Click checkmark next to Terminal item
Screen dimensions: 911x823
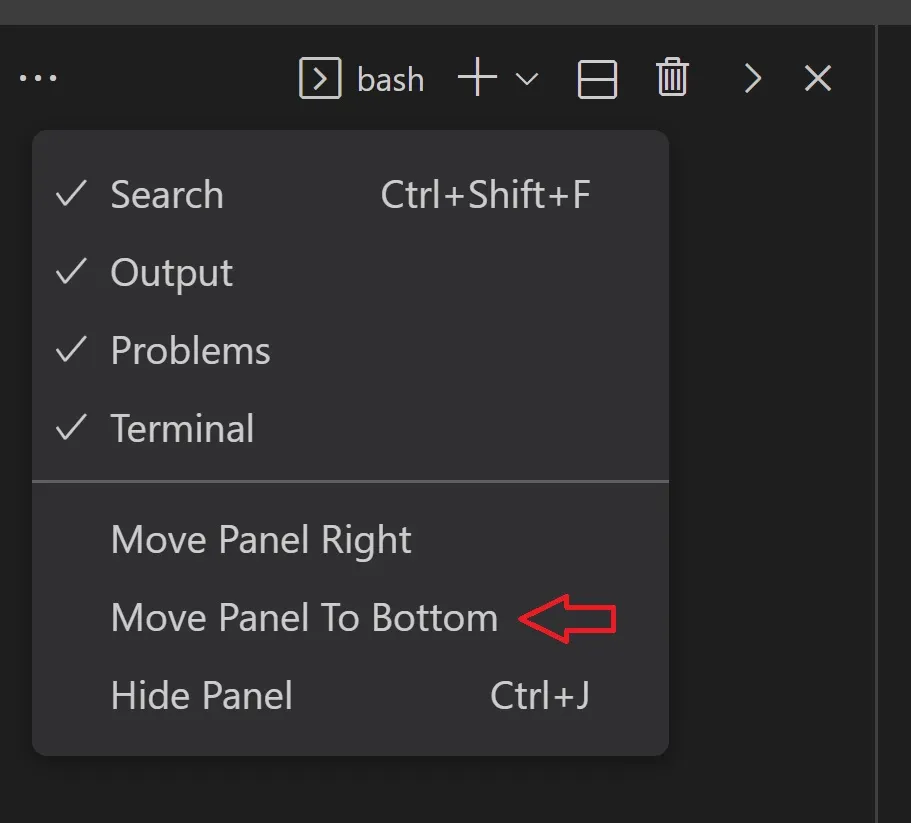point(71,428)
